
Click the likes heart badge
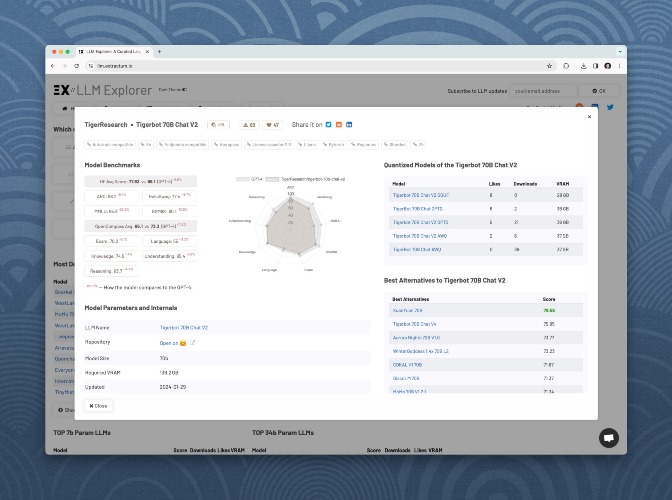click(x=272, y=125)
